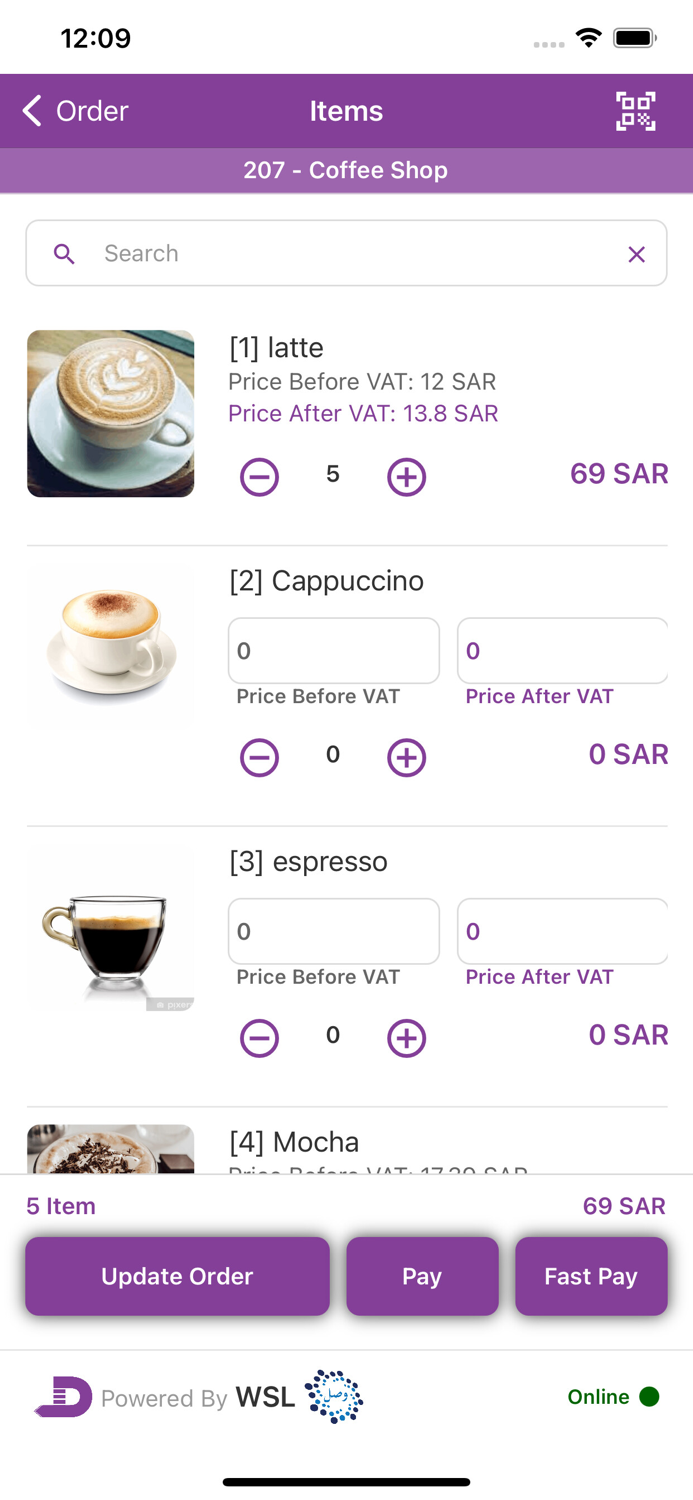This screenshot has width=693, height=1500.
Task: Select the Price Before VAT field for Cappuccino
Action: click(x=333, y=650)
